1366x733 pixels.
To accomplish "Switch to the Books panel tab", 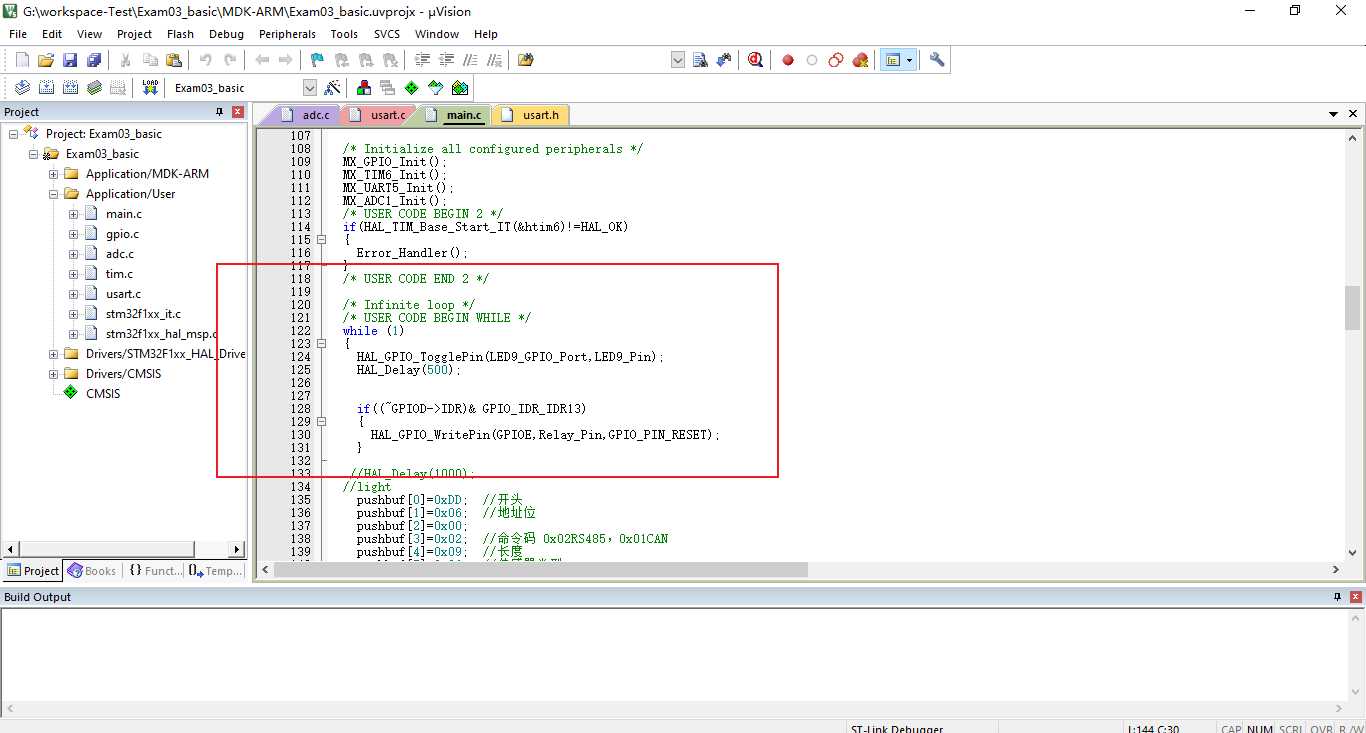I will tap(92, 571).
